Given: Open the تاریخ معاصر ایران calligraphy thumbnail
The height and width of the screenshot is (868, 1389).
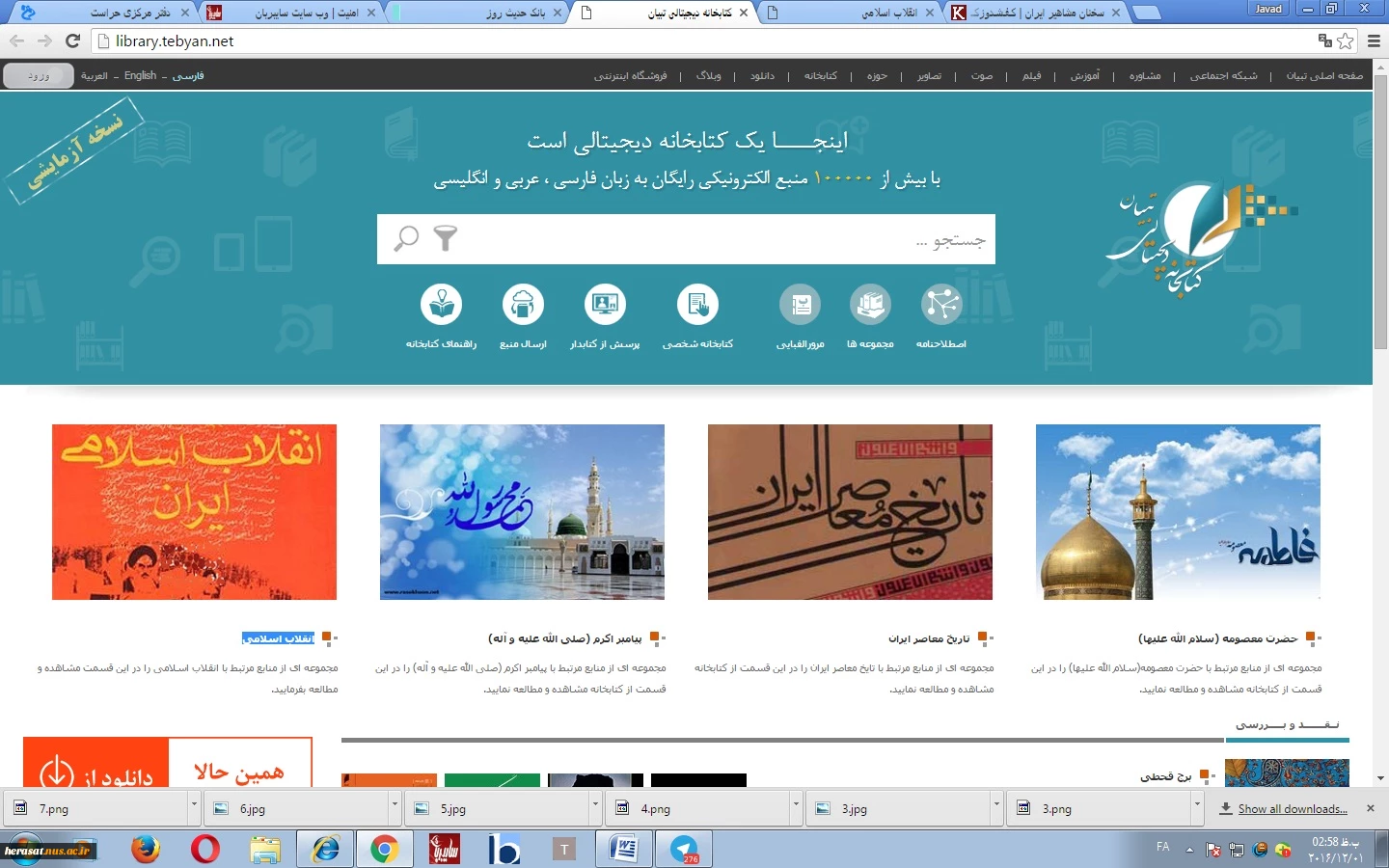Looking at the screenshot, I should [850, 512].
